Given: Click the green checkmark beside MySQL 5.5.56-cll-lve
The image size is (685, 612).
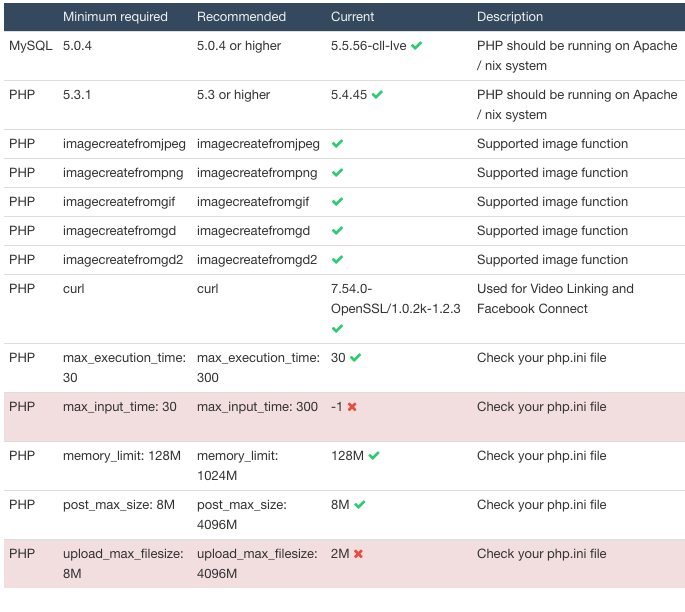Looking at the screenshot, I should coord(416,45).
